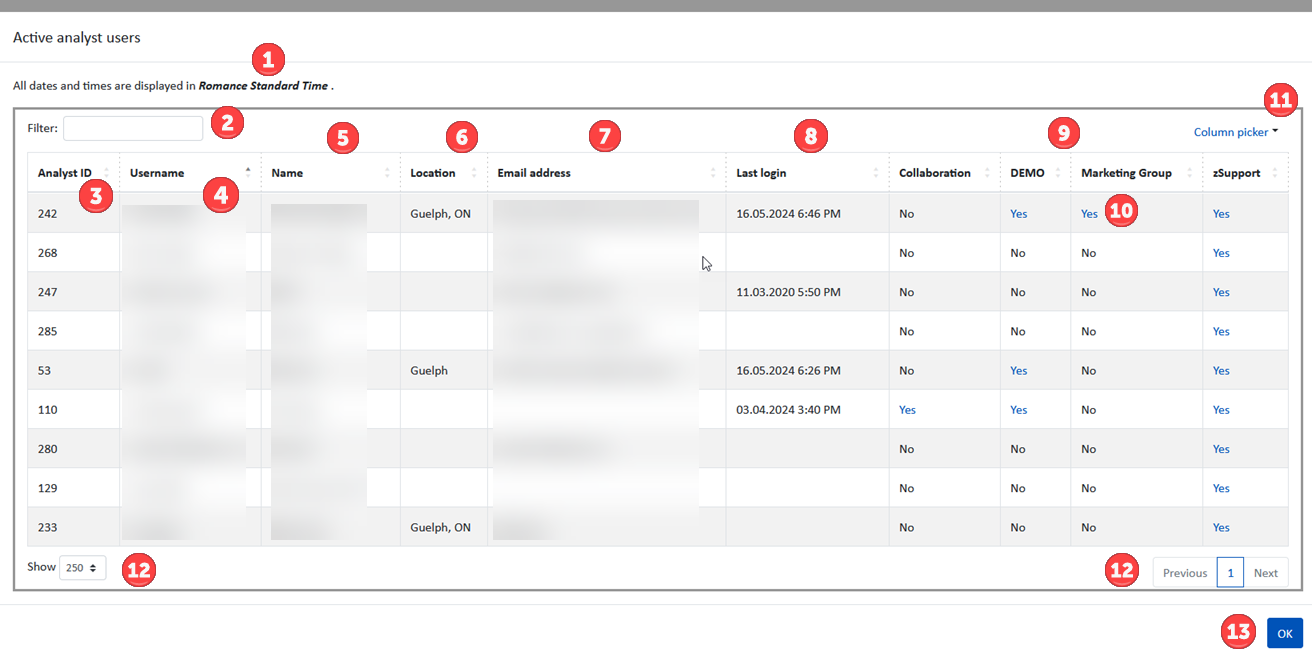Click into the Filter text box
Image resolution: width=1312 pixels, height=661 pixels.
pos(133,128)
